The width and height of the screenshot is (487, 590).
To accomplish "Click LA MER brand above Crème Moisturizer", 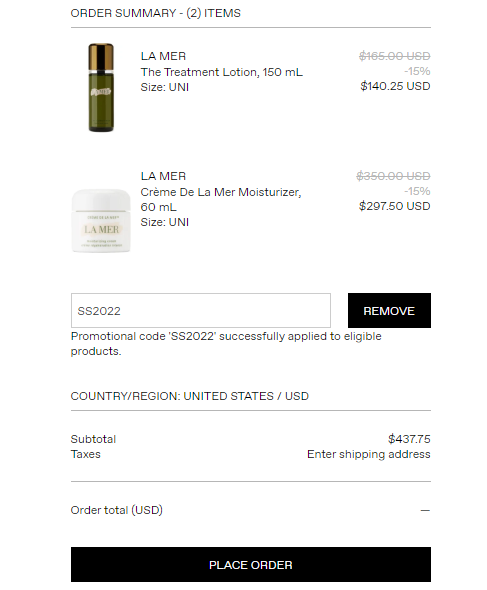I will coord(163,176).
